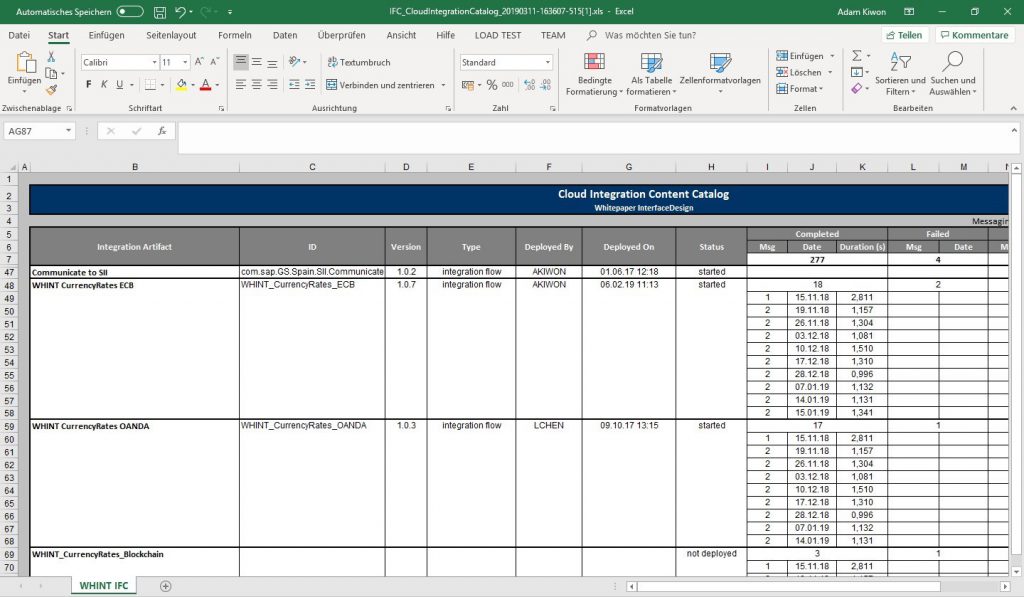Image resolution: width=1024 pixels, height=597 pixels.
Task: Expand the Verbinden und zentrieren dropdown arrow
Action: 443,85
